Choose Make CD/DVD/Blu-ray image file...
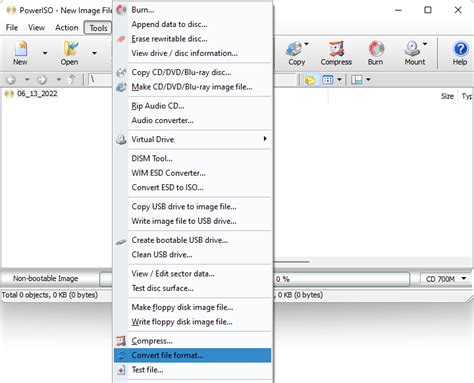This screenshot has width=474, height=383. point(193,87)
